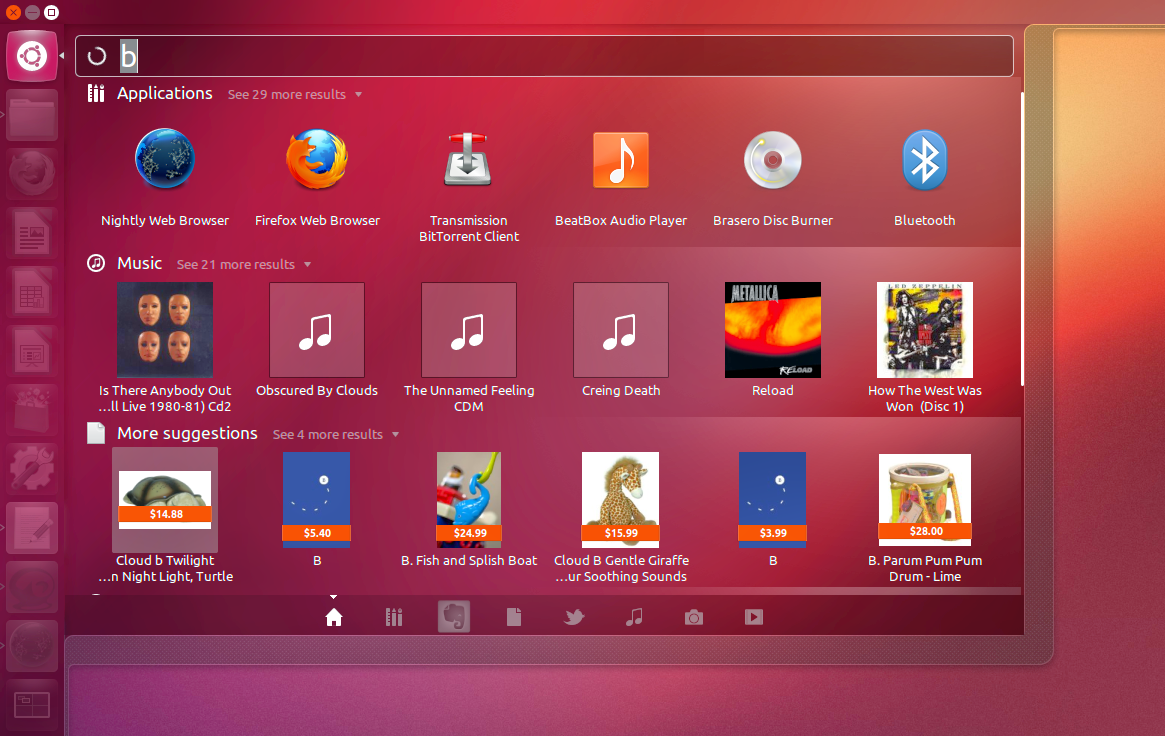The width and height of the screenshot is (1165, 736).
Task: Launch Brasero Disc Burner
Action: point(772,160)
